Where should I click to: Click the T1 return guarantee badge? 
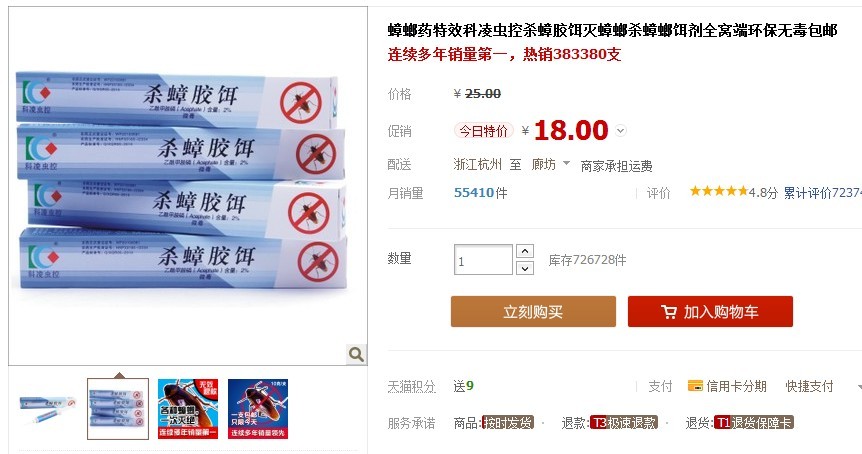pos(754,423)
